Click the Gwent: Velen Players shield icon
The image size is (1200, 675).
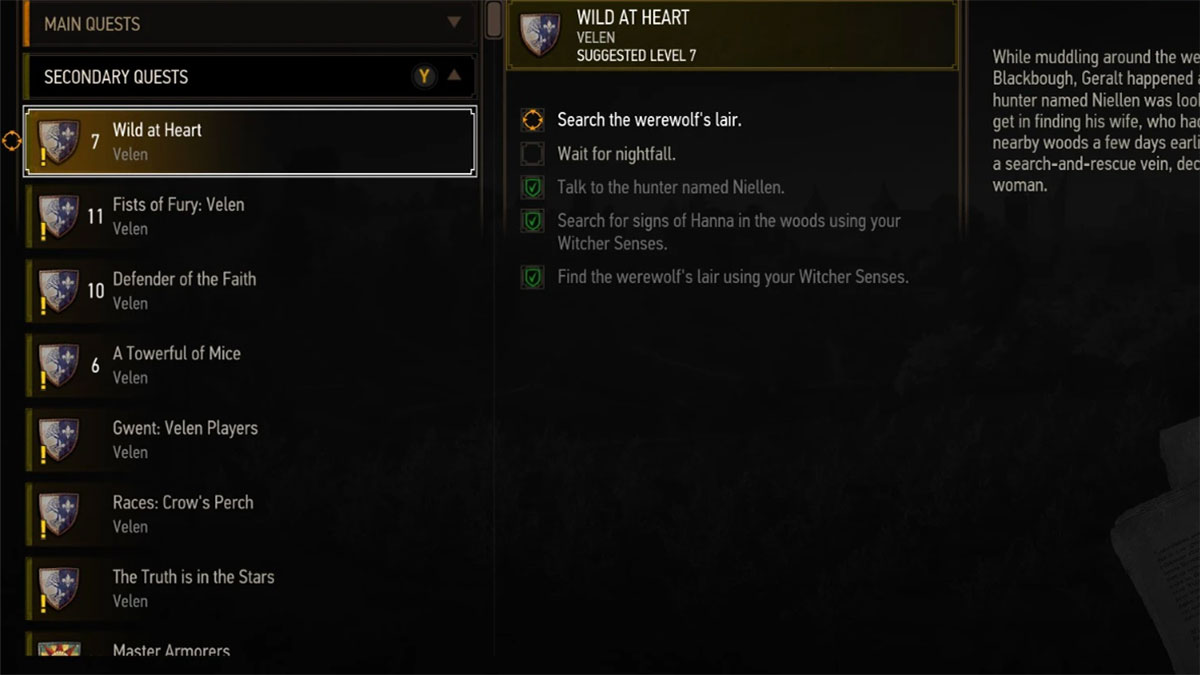[x=58, y=440]
